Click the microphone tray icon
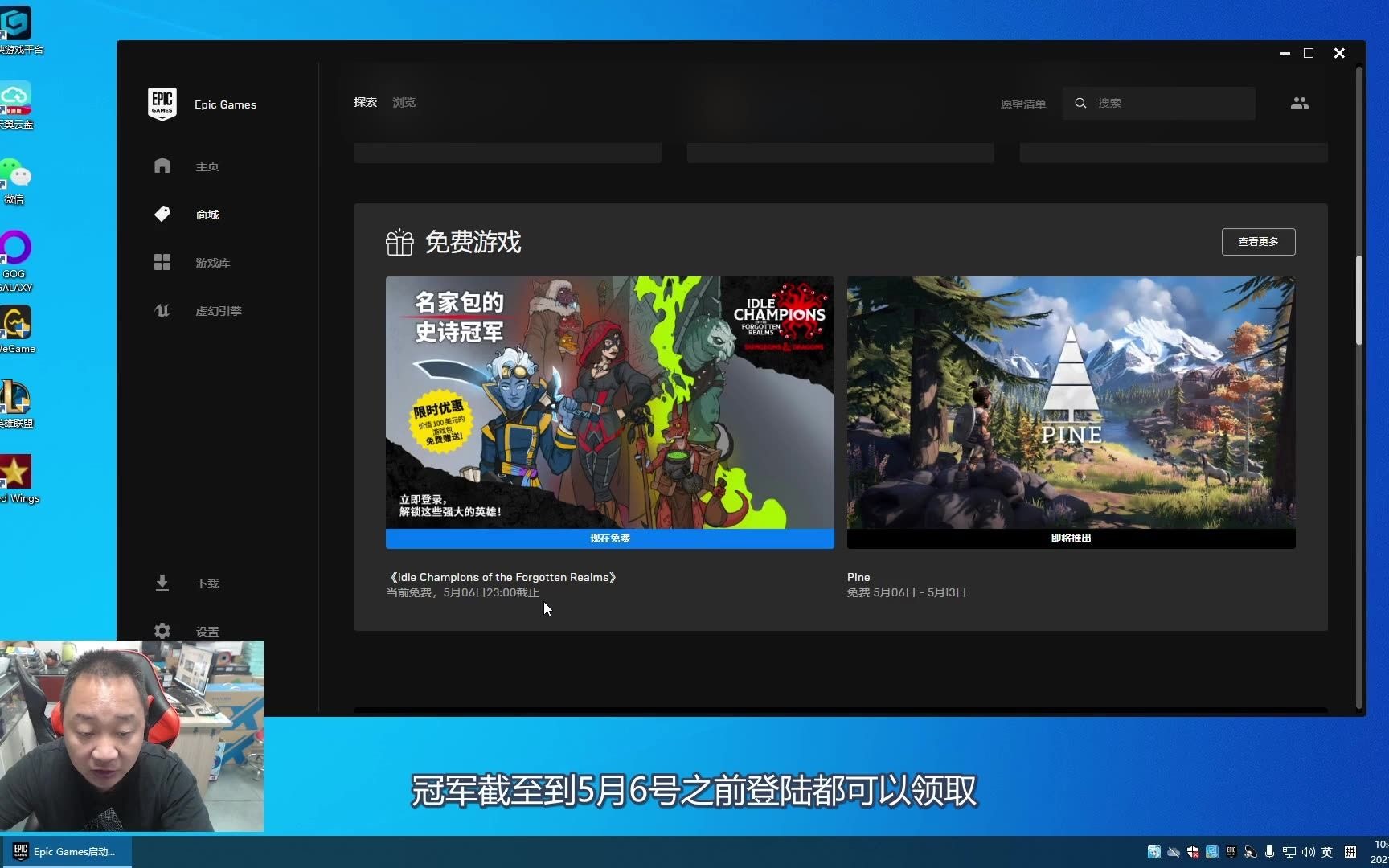This screenshot has width=1389, height=868. pyautogui.click(x=1269, y=852)
